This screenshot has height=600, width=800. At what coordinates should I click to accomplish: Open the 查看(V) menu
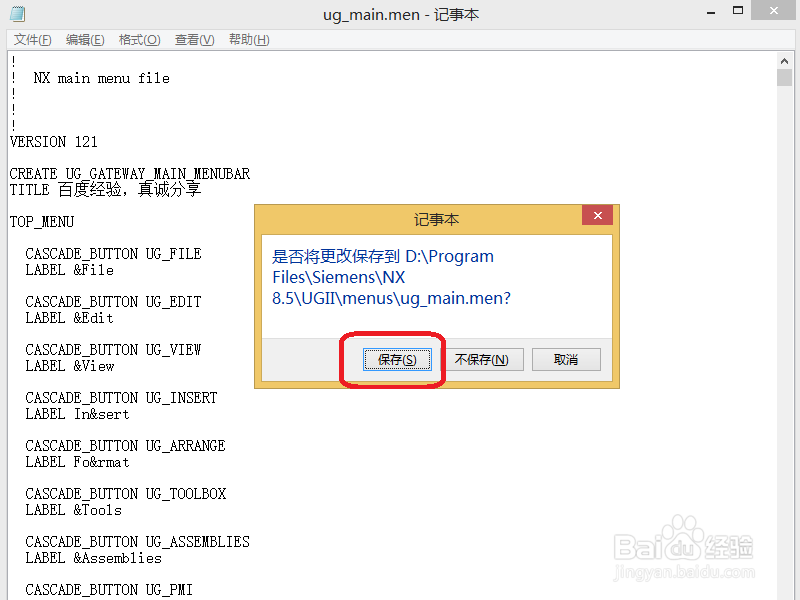point(194,40)
